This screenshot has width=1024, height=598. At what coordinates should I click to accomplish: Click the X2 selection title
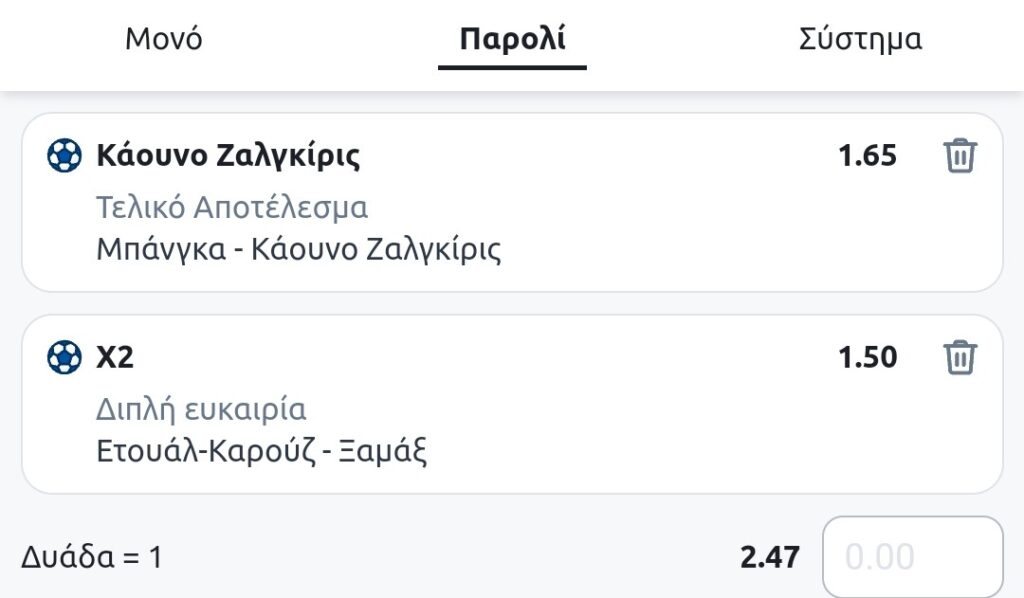115,357
